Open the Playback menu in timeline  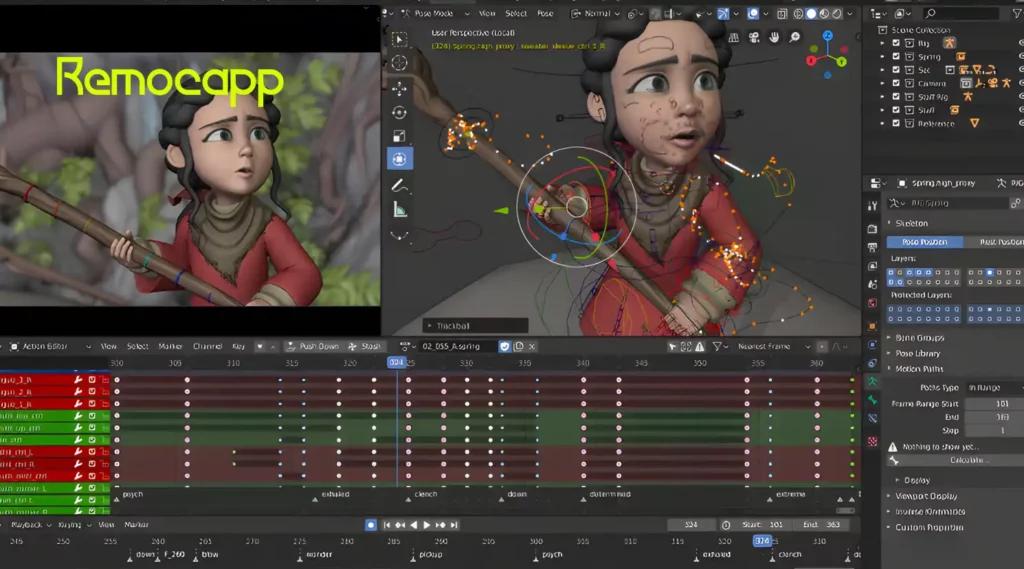click(30, 525)
